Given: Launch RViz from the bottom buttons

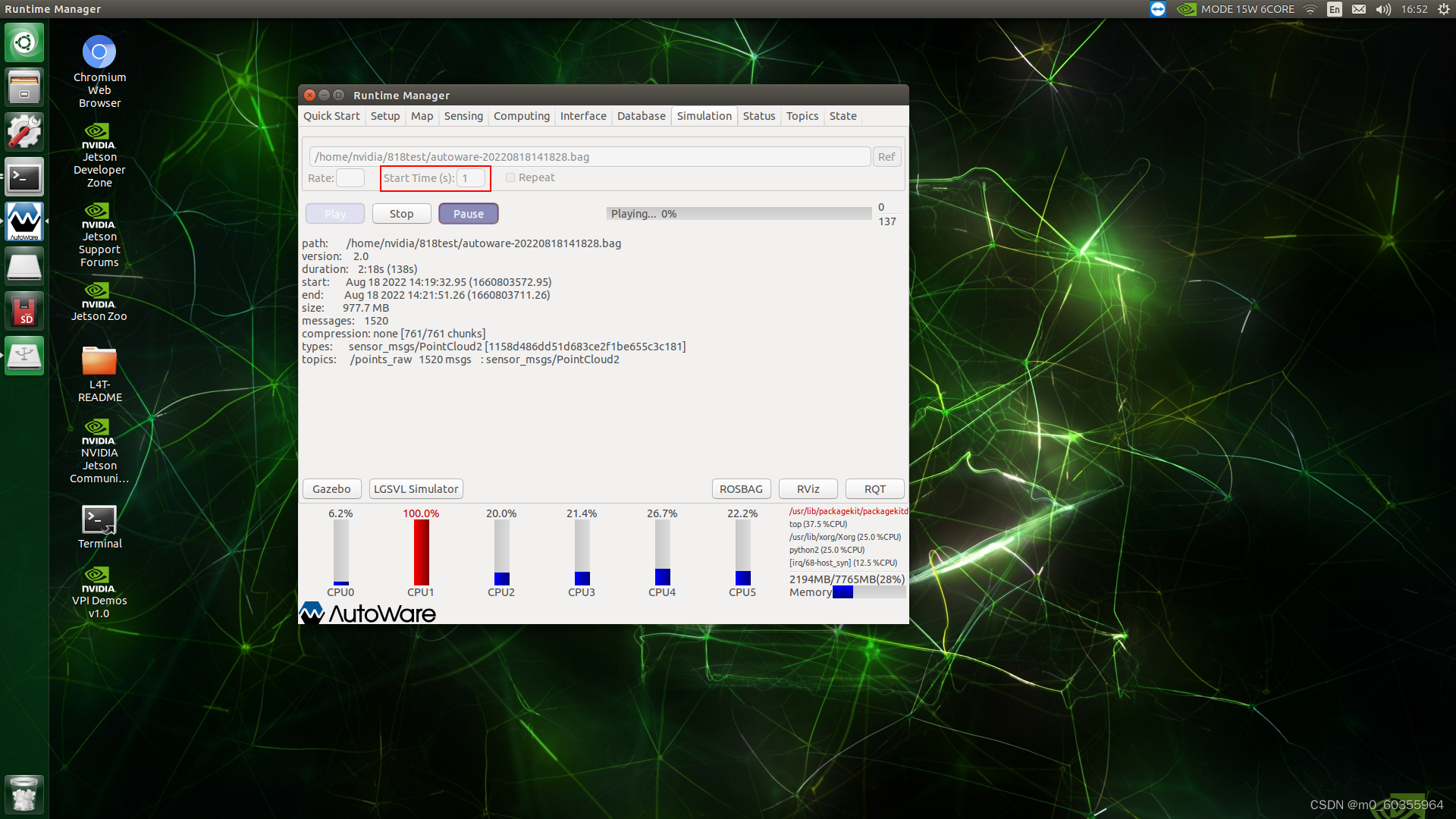Looking at the screenshot, I should (x=808, y=489).
